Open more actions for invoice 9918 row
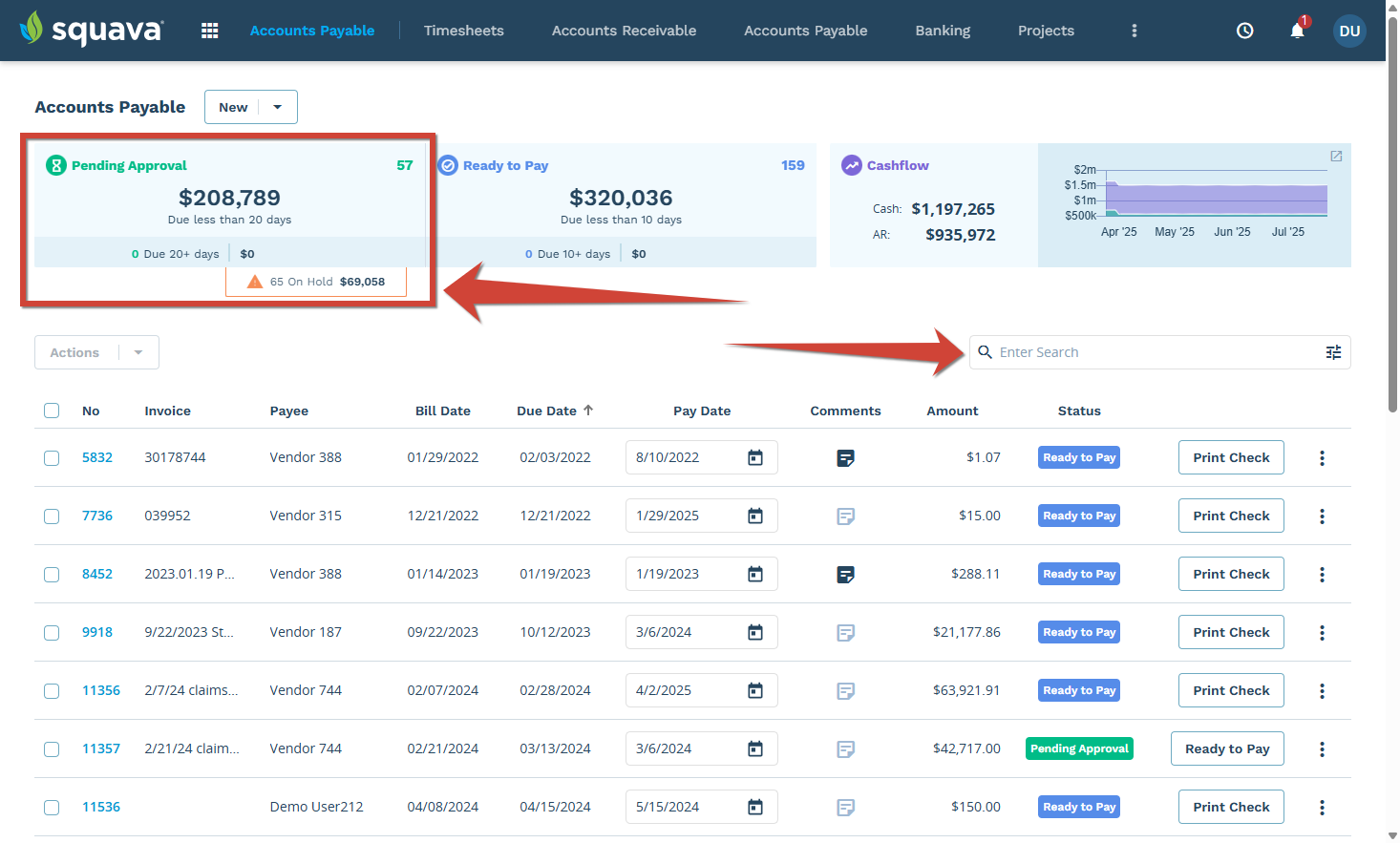Screen dimensions: 1400x843 1322,633
